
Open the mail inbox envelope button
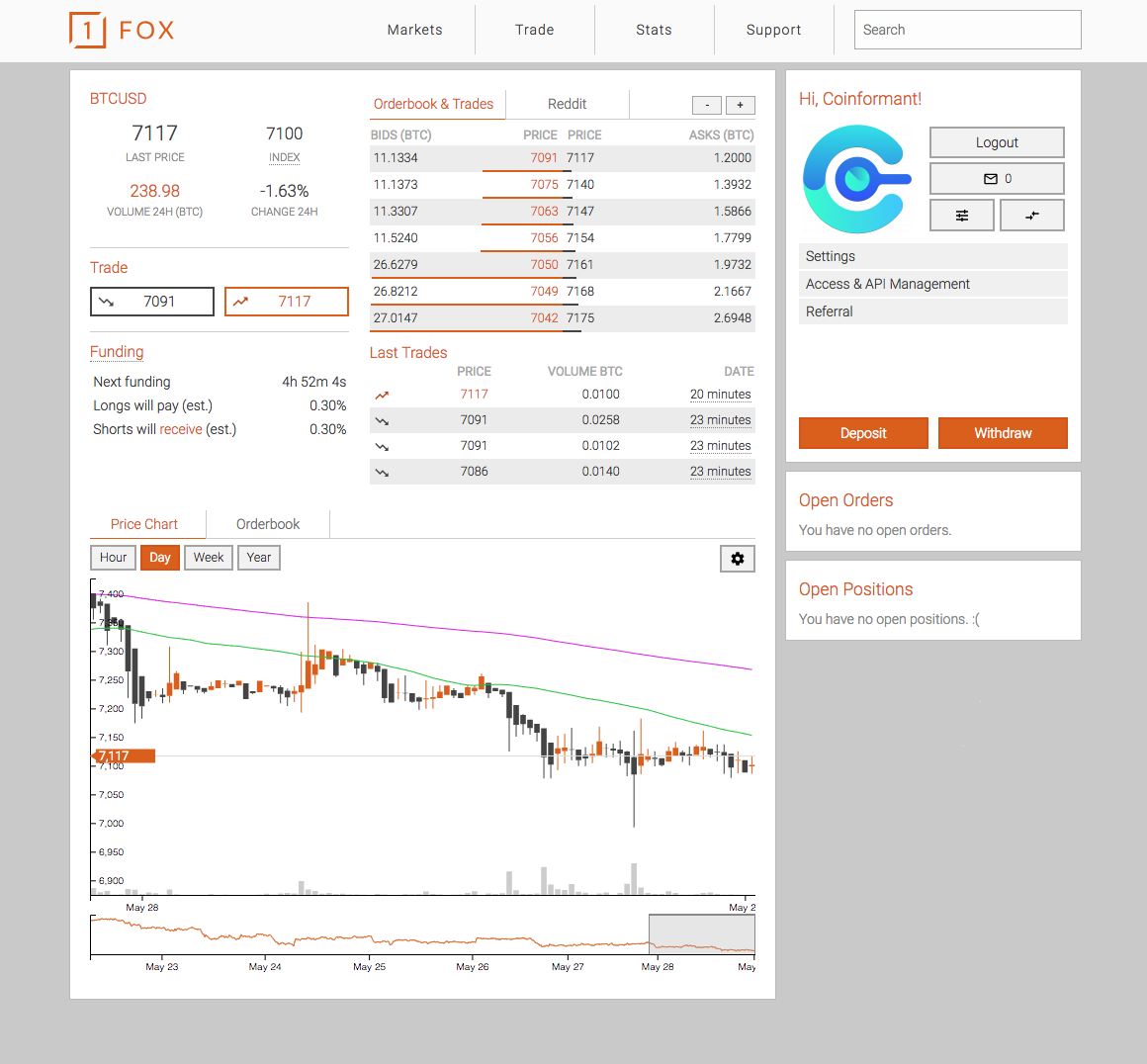click(x=997, y=179)
